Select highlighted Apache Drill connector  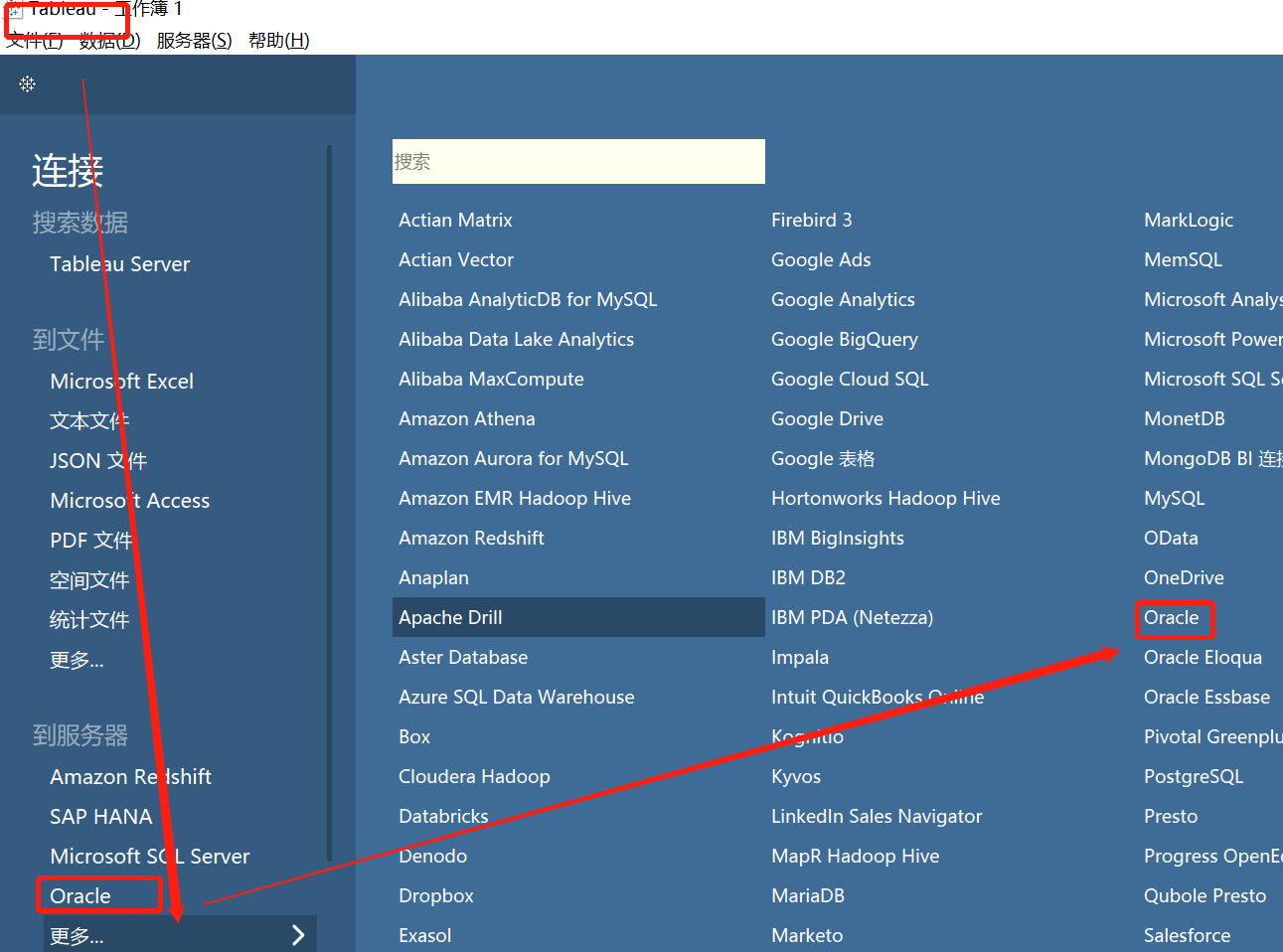[578, 617]
